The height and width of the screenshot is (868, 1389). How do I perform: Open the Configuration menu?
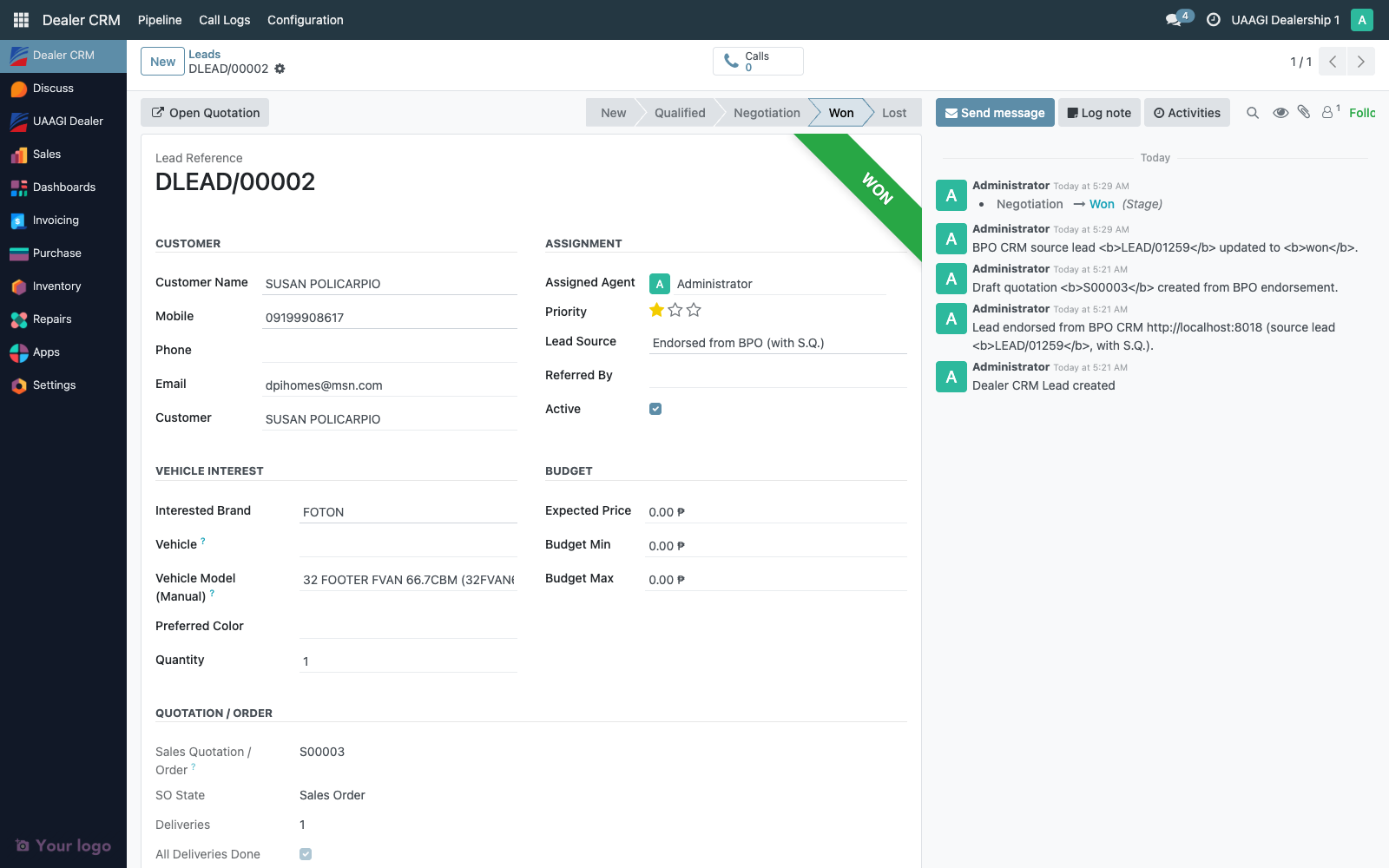coord(305,20)
